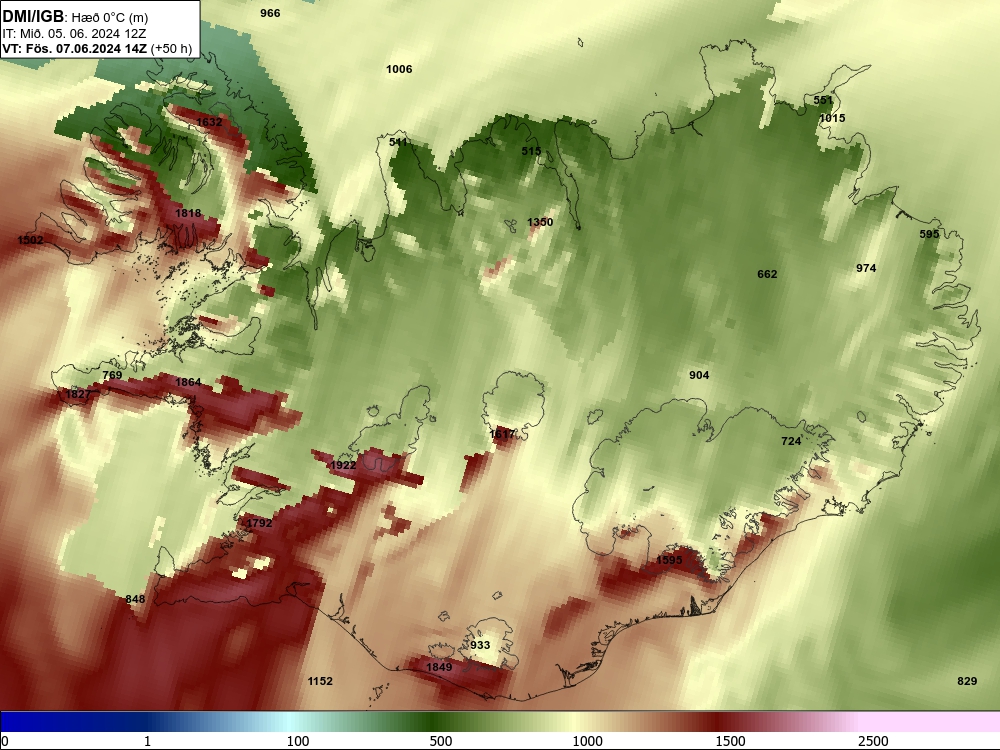Viewport: 1000px width, 750px height.
Task: Click the 769 value label
Action: [x=112, y=375]
